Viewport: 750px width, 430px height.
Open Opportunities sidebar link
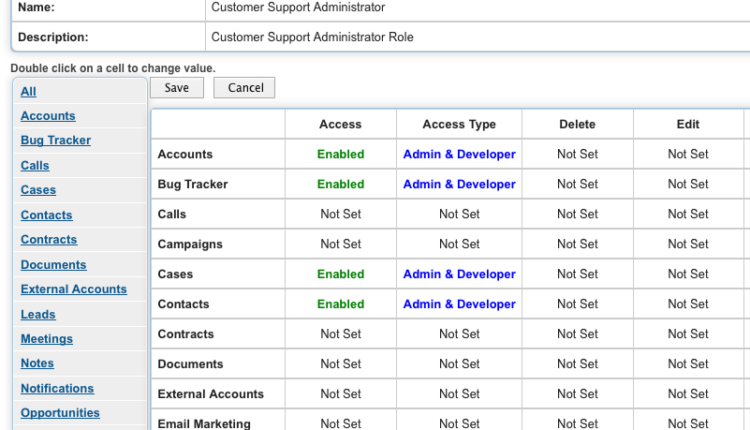click(x=60, y=413)
